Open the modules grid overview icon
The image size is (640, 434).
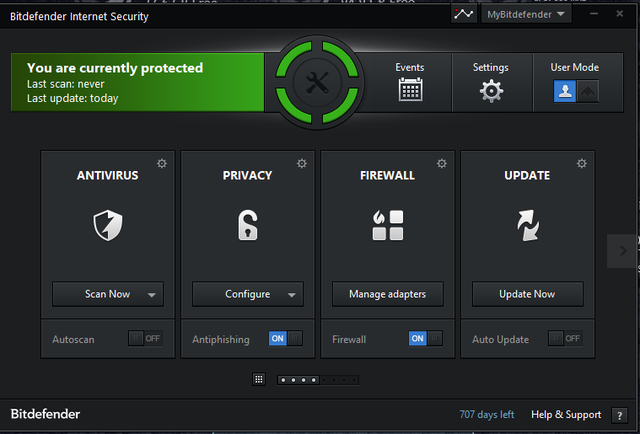(259, 380)
